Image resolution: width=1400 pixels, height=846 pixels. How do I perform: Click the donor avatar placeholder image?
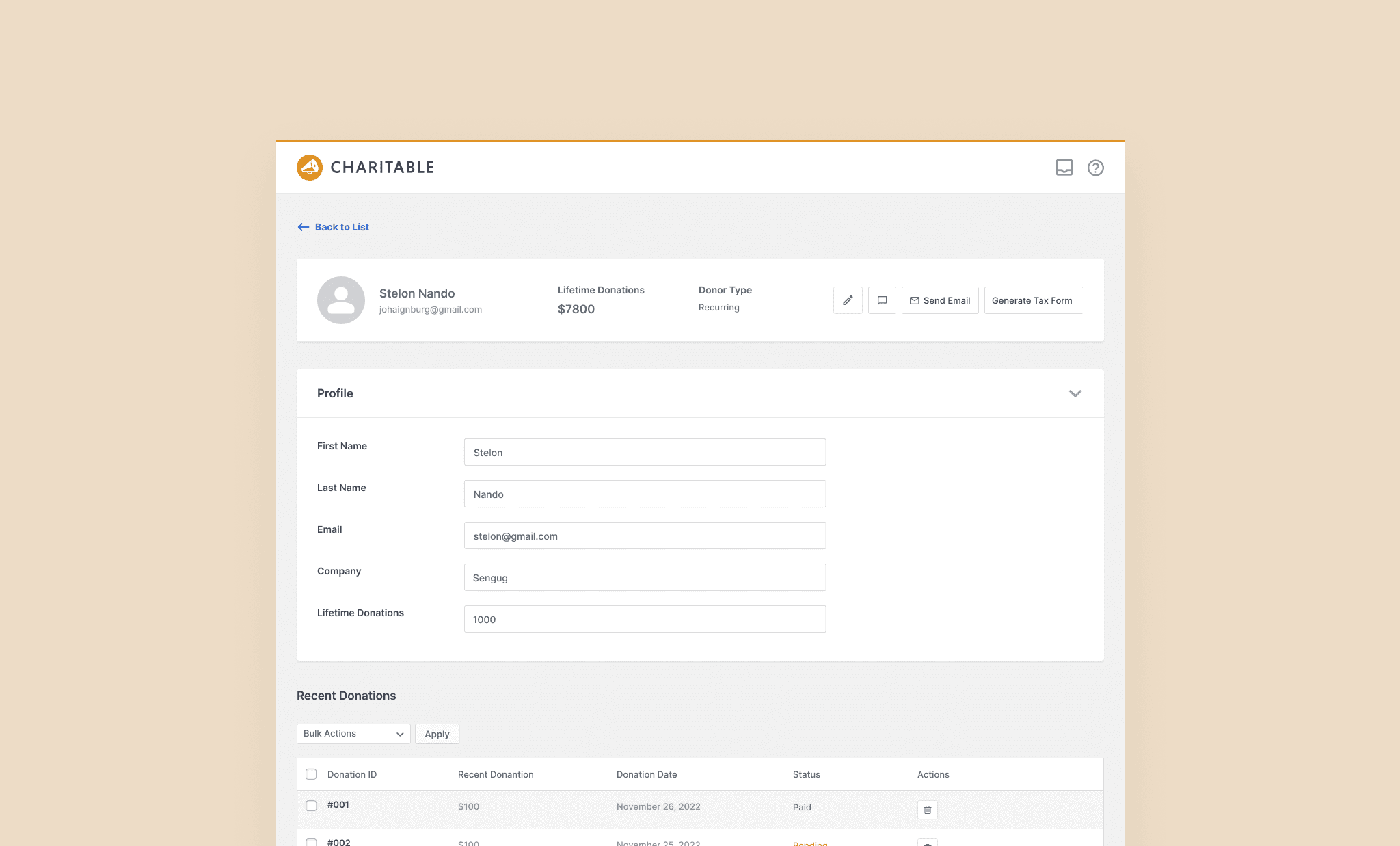coord(340,300)
